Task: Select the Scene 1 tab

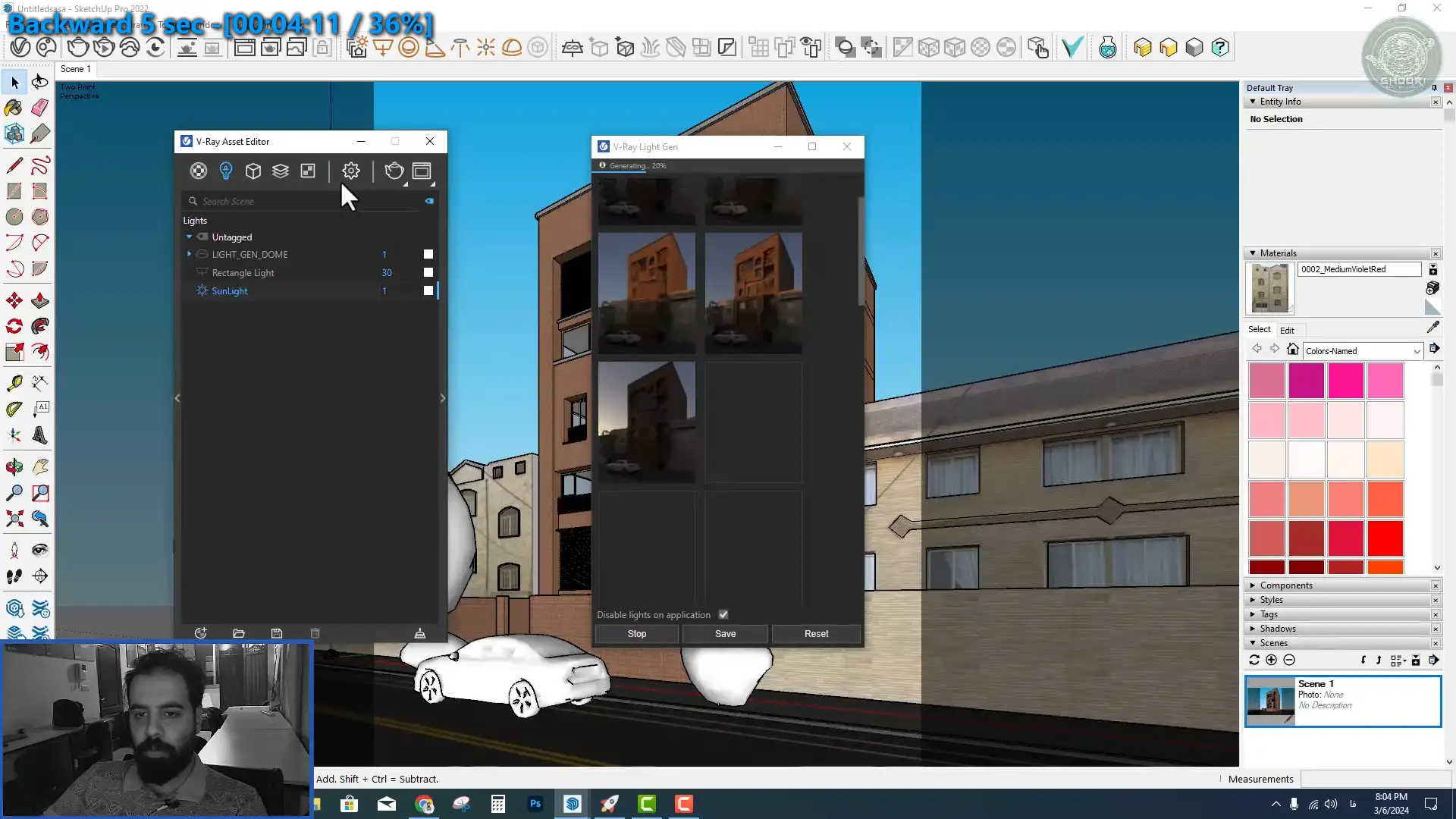Action: click(75, 69)
